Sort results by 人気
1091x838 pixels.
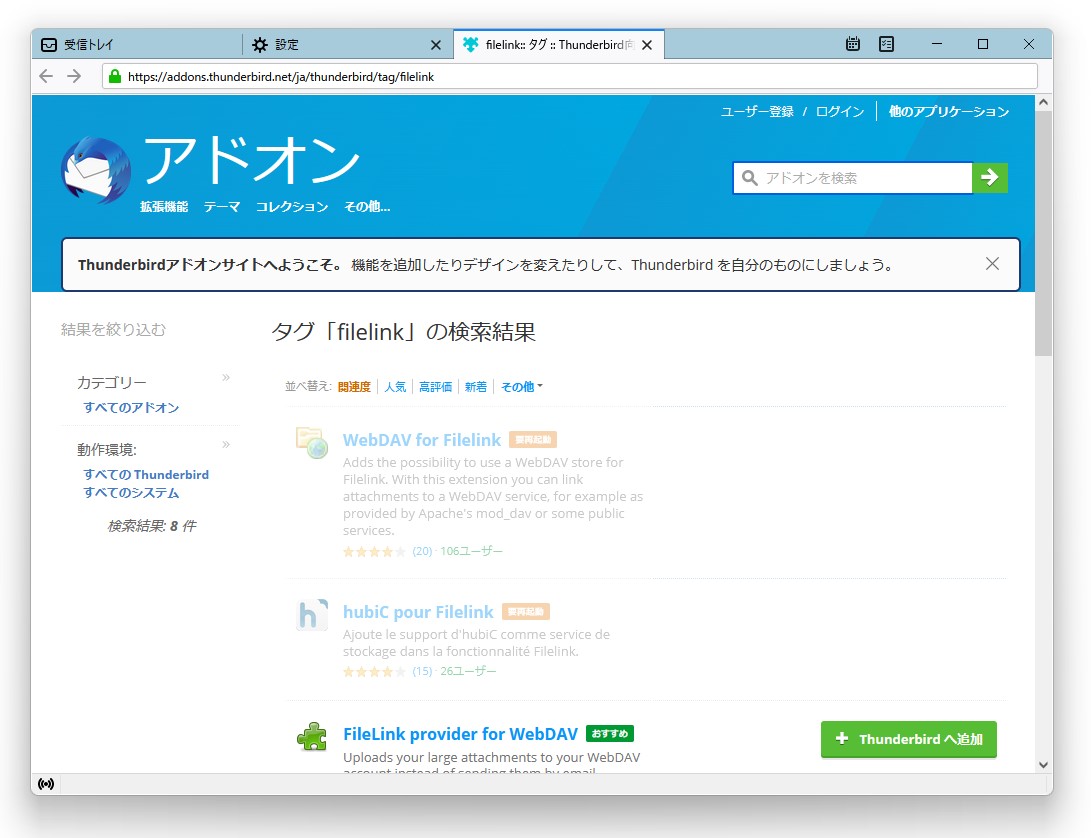click(395, 386)
